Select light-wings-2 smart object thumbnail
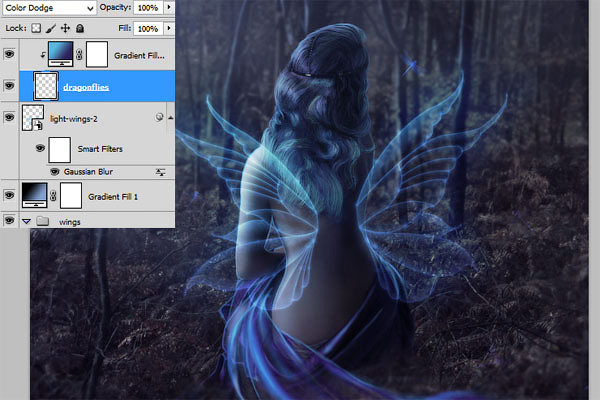This screenshot has width=600, height=400. (33, 118)
